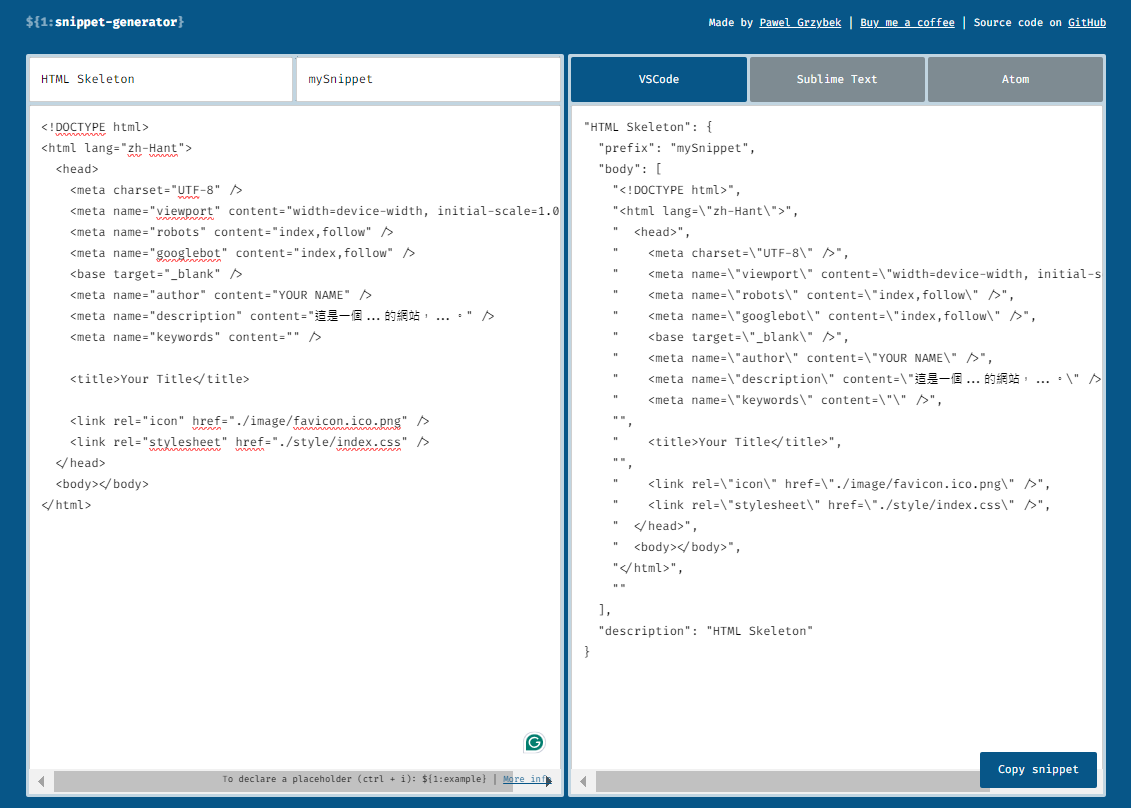
Task: Click the <title>Your Title</title> line in editor
Action: 159,379
